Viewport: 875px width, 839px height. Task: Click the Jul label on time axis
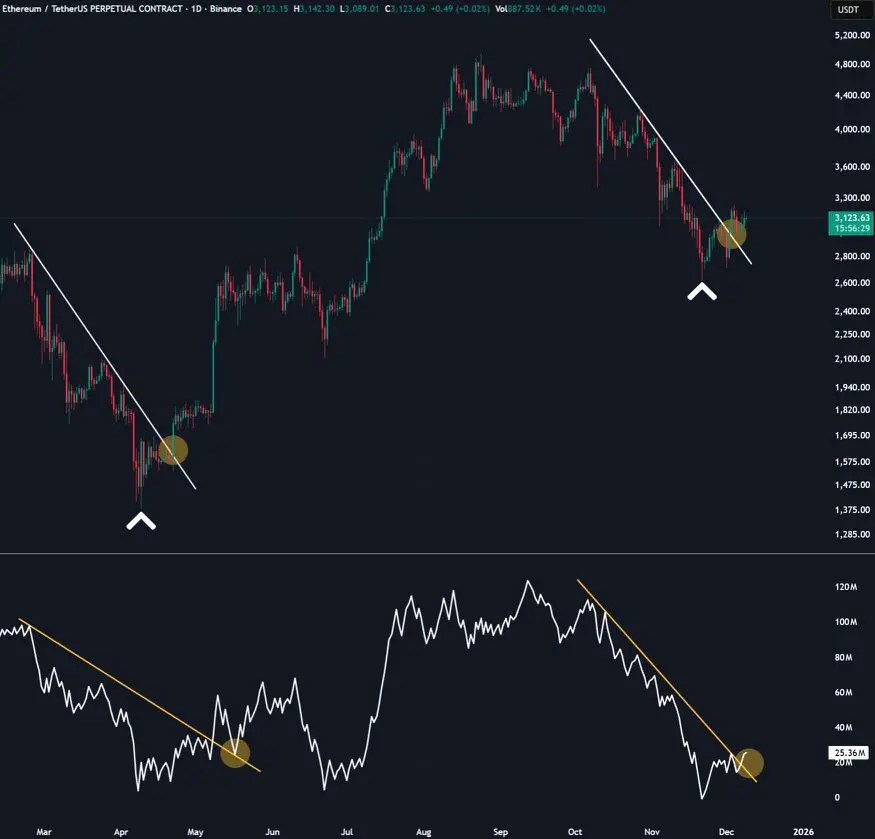[347, 832]
